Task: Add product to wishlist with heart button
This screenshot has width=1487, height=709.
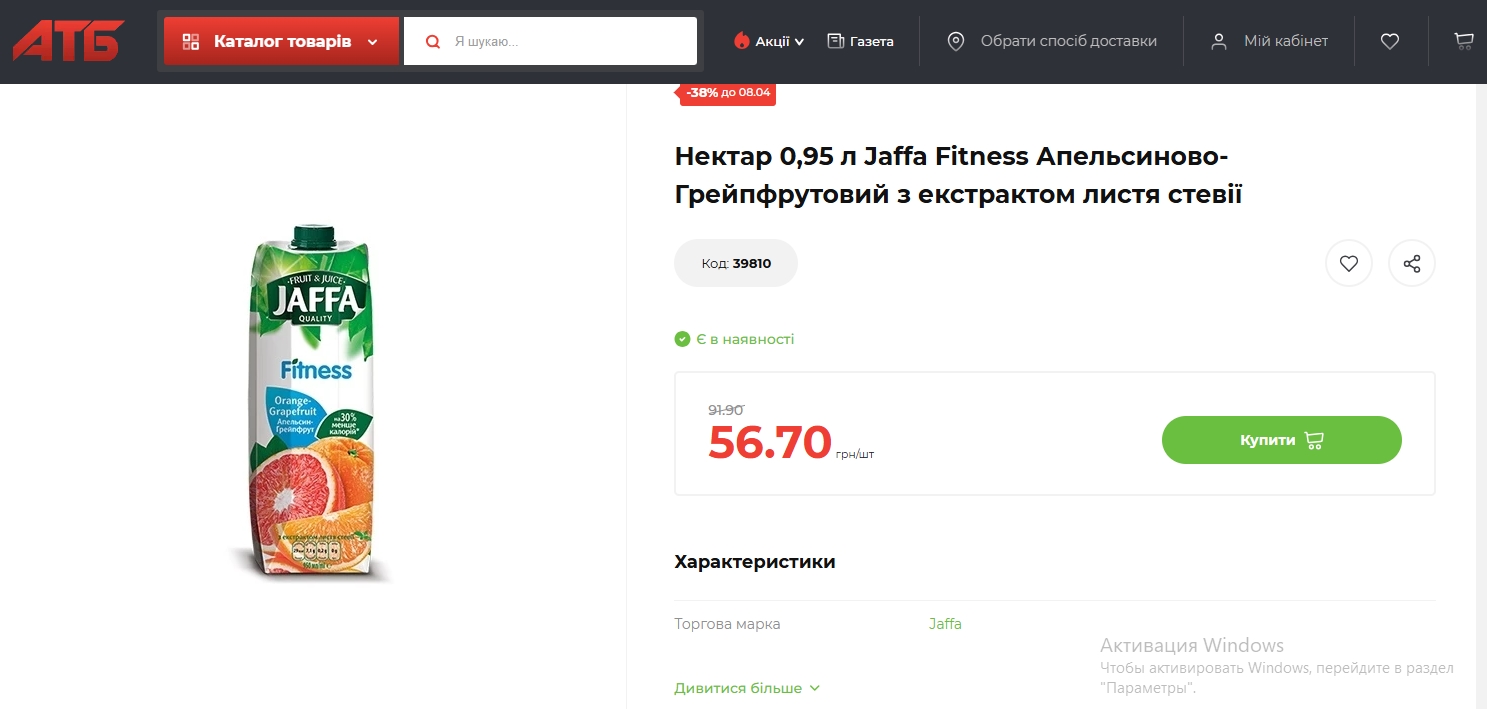Action: pyautogui.click(x=1348, y=264)
